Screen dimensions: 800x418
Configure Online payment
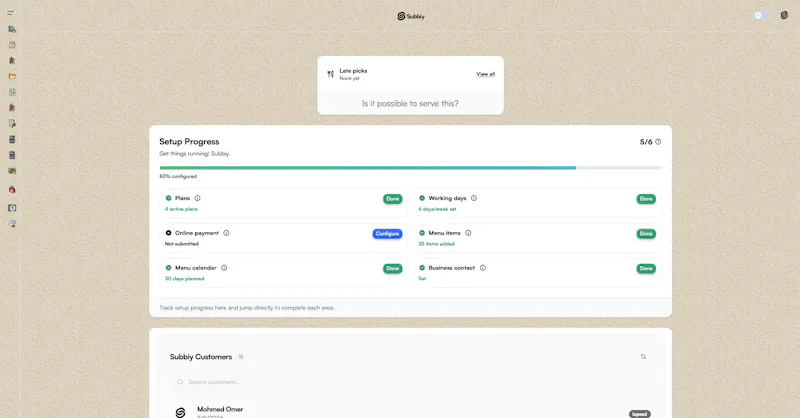(387, 234)
